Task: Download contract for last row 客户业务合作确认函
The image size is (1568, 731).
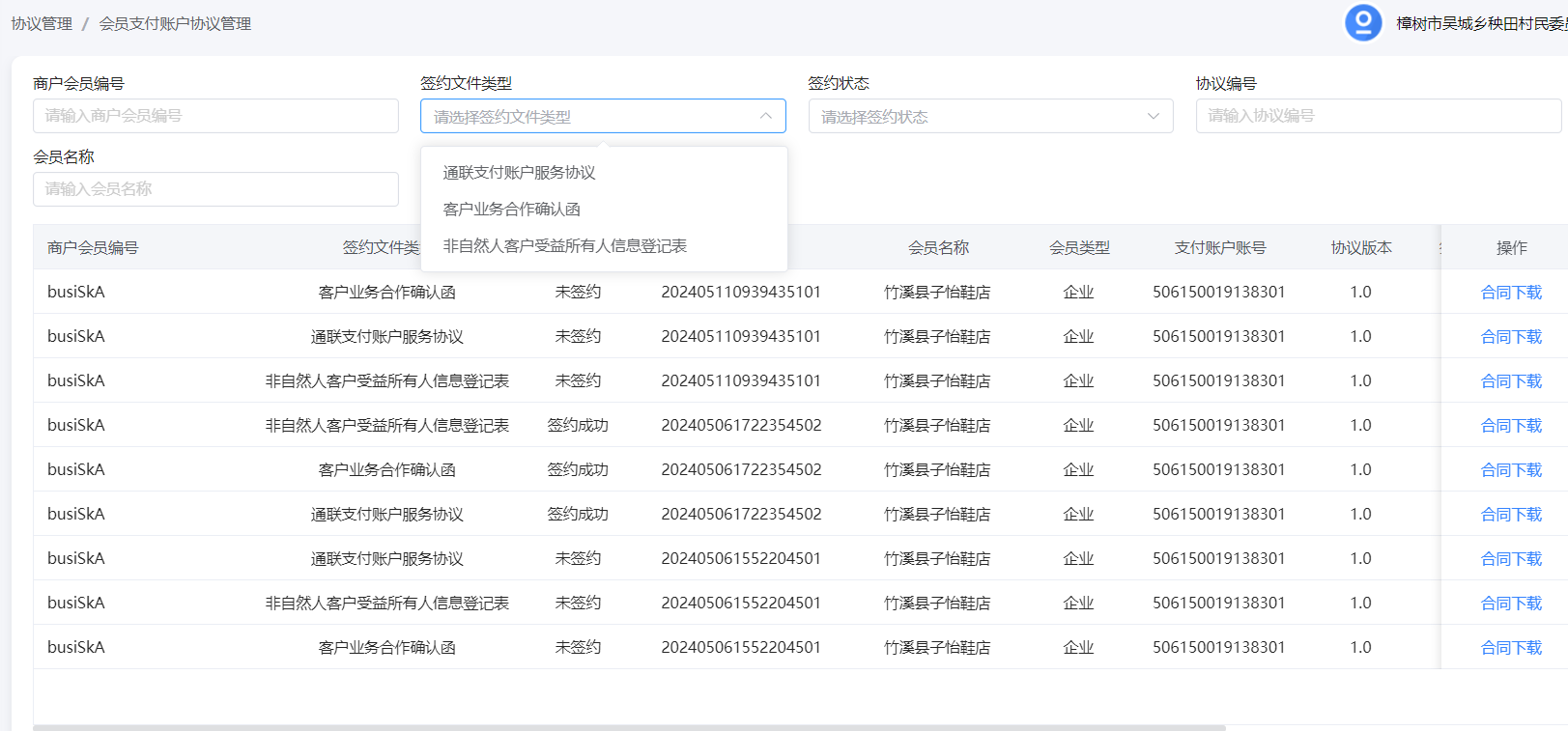Action: point(1511,648)
